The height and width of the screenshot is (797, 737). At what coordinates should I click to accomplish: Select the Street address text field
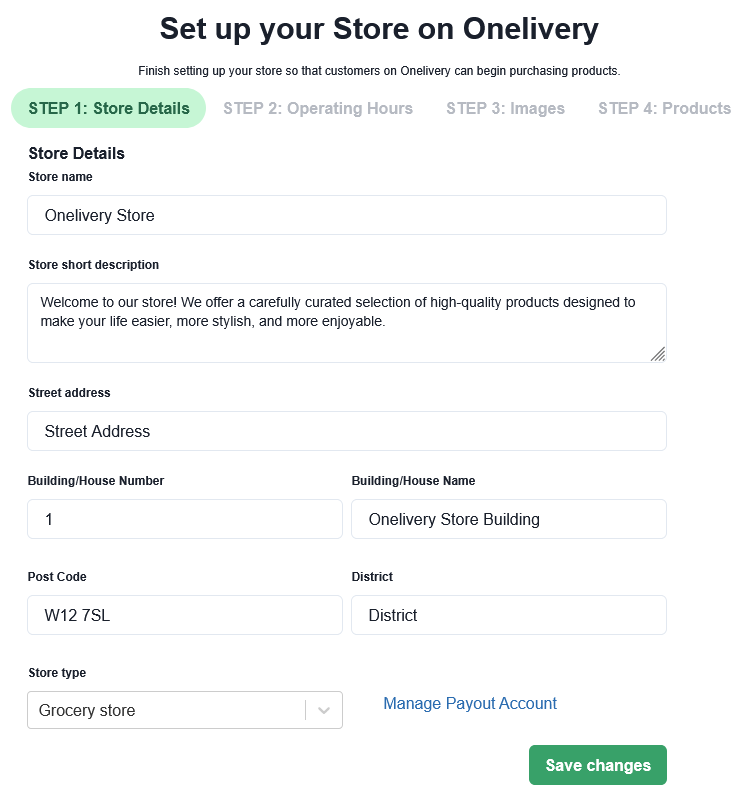(346, 431)
